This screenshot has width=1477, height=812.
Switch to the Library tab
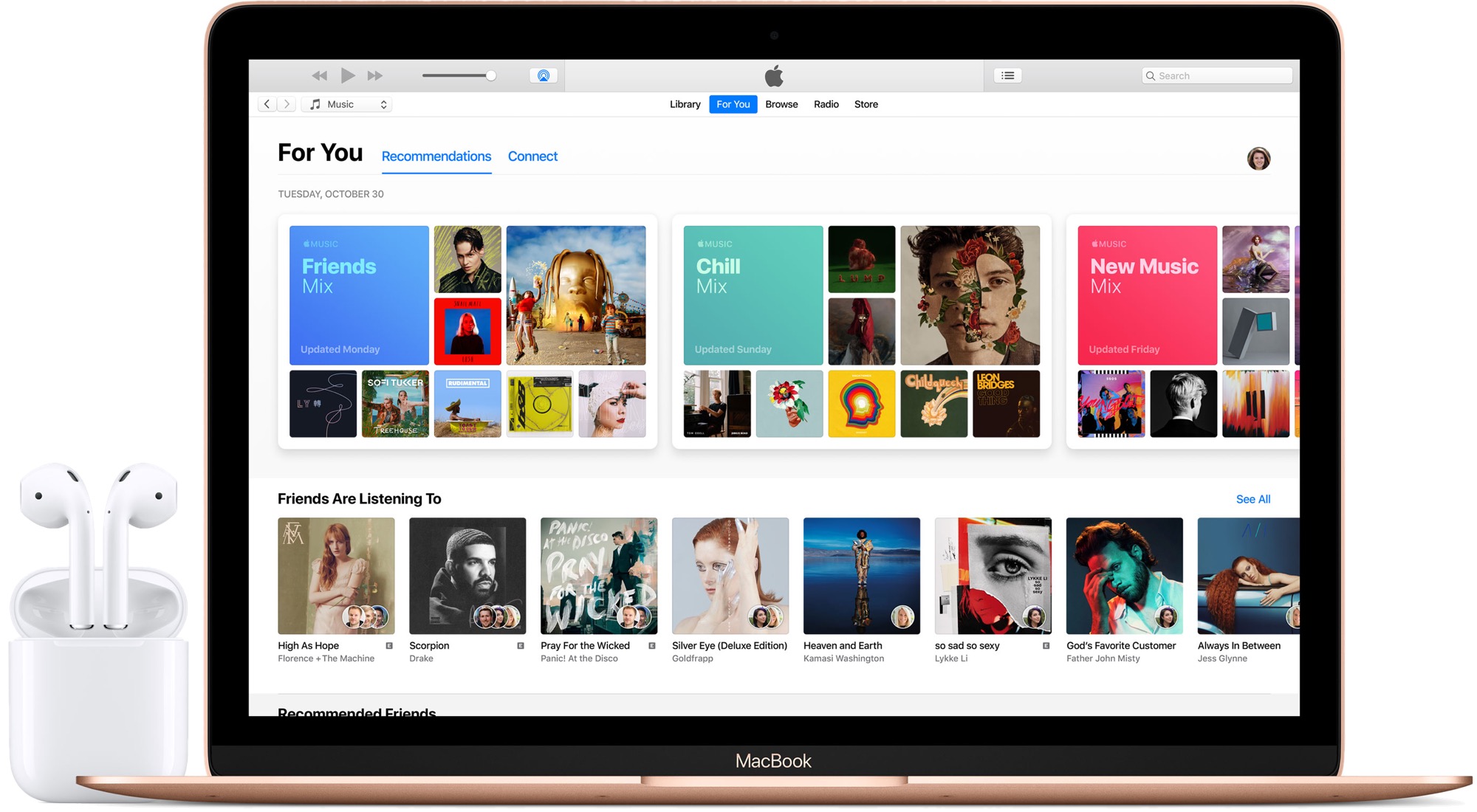pos(685,104)
